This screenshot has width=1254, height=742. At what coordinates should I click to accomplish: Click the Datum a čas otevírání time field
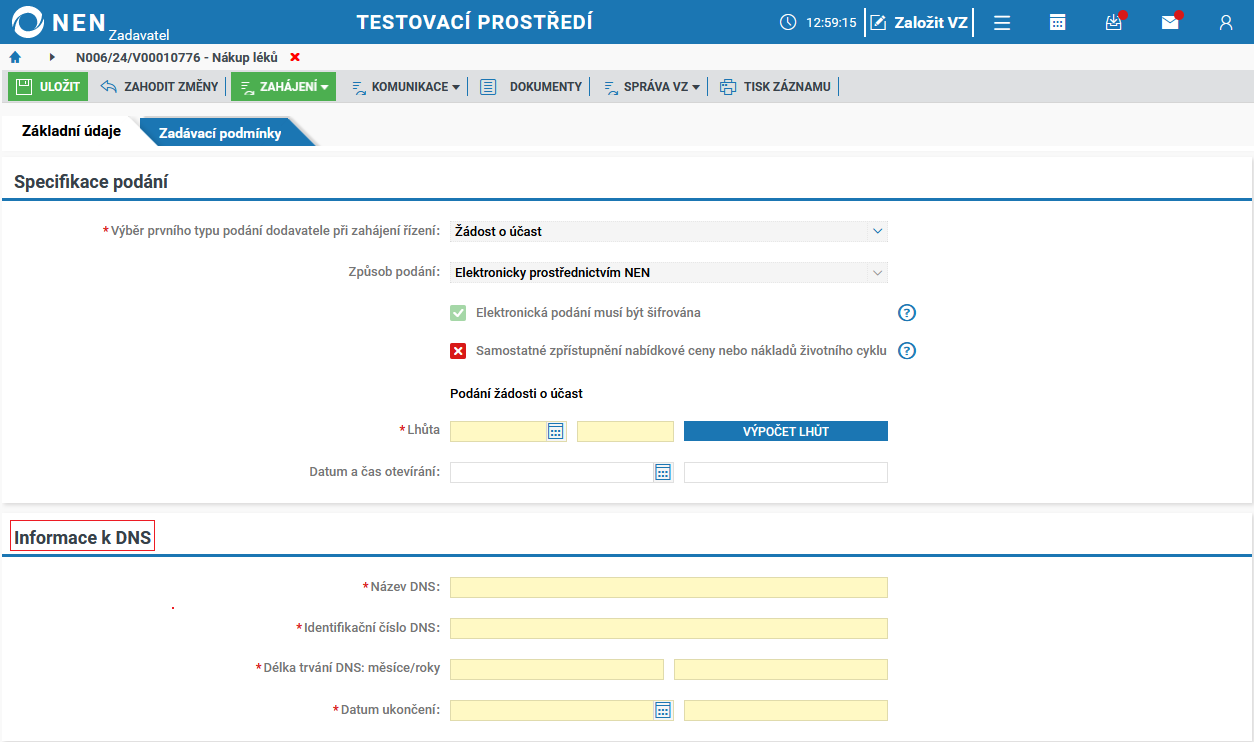click(786, 472)
